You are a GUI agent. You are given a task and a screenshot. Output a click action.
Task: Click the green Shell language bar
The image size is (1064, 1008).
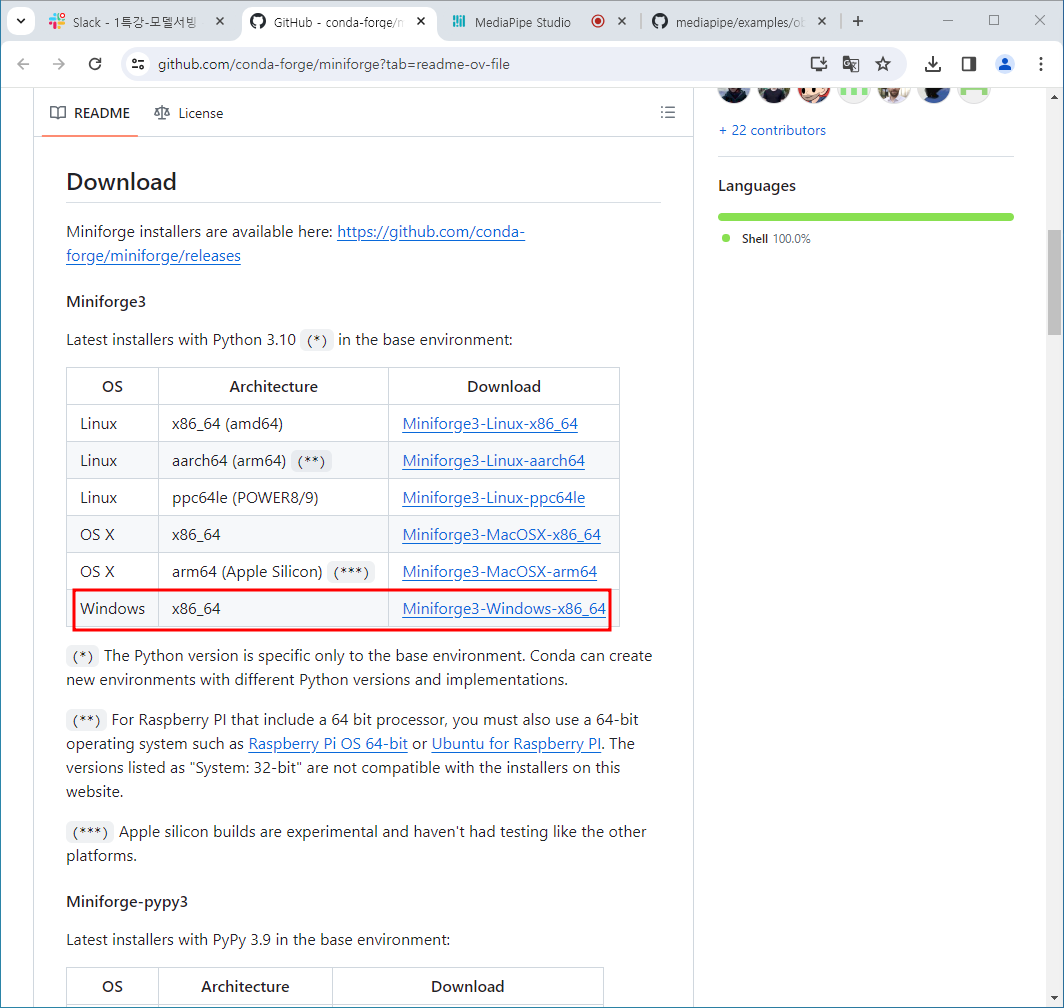coord(866,217)
